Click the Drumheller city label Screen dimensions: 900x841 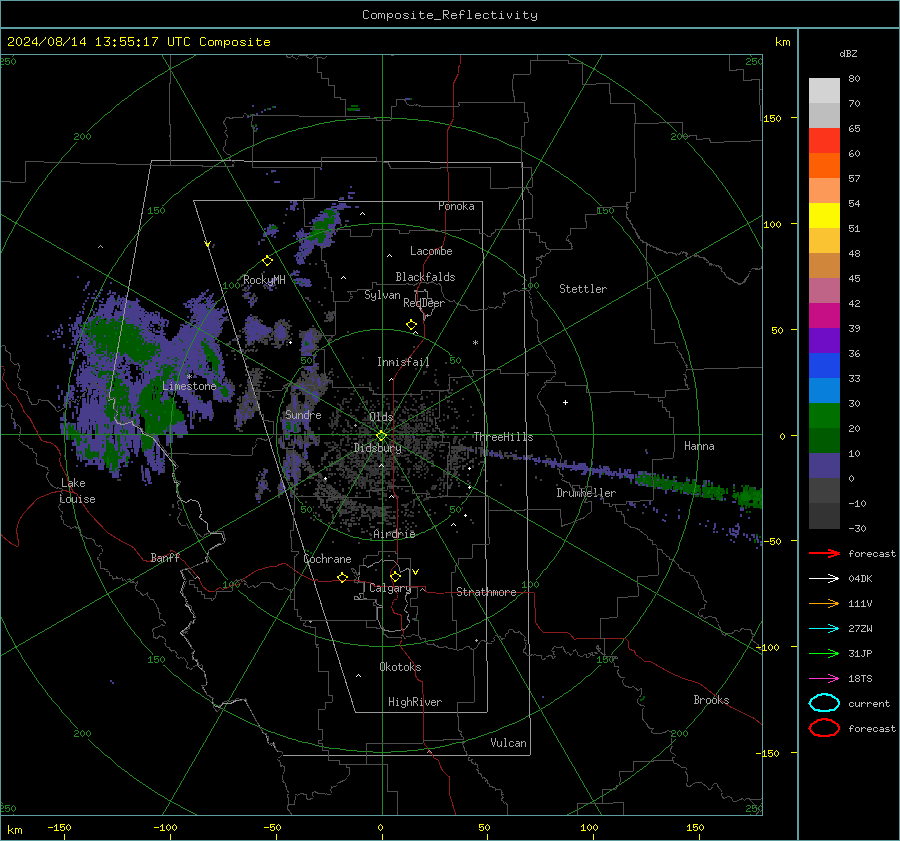pos(586,493)
